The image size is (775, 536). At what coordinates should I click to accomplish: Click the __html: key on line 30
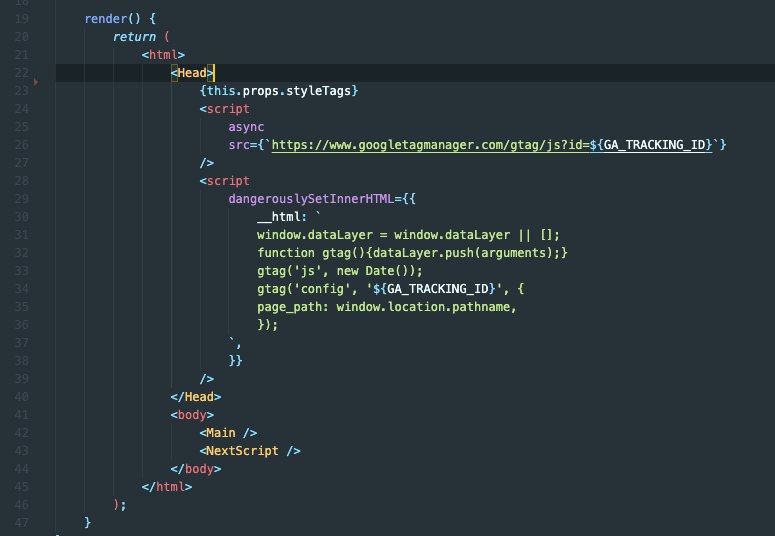point(282,217)
